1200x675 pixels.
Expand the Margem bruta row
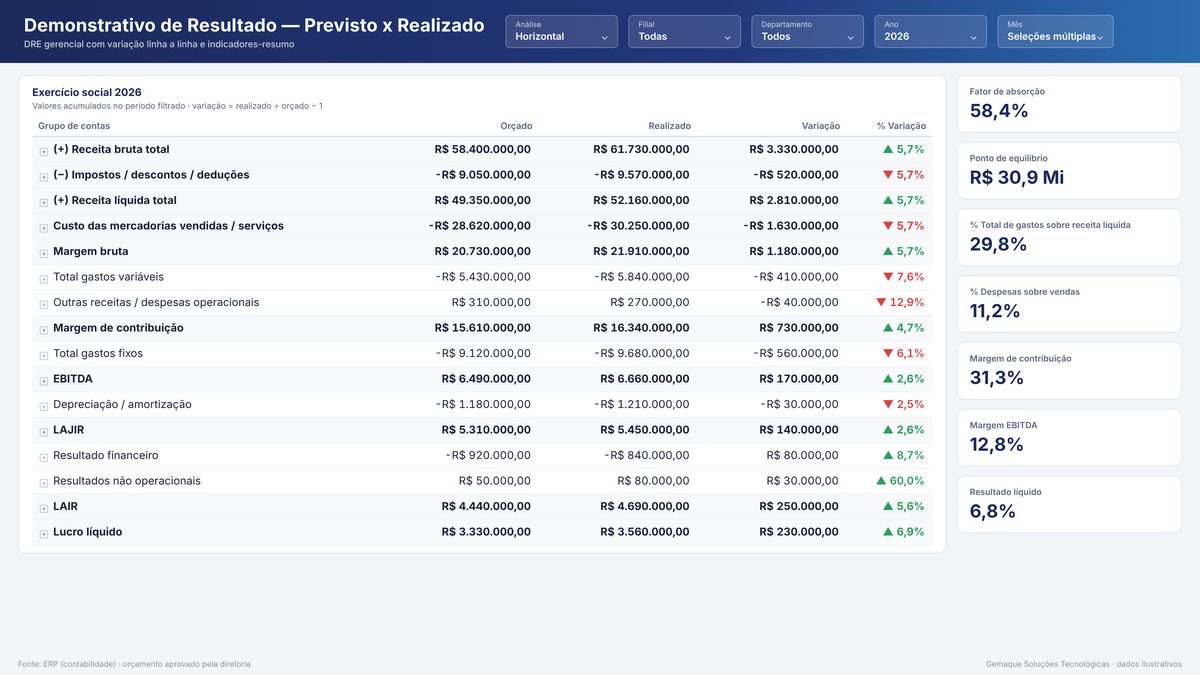point(44,253)
